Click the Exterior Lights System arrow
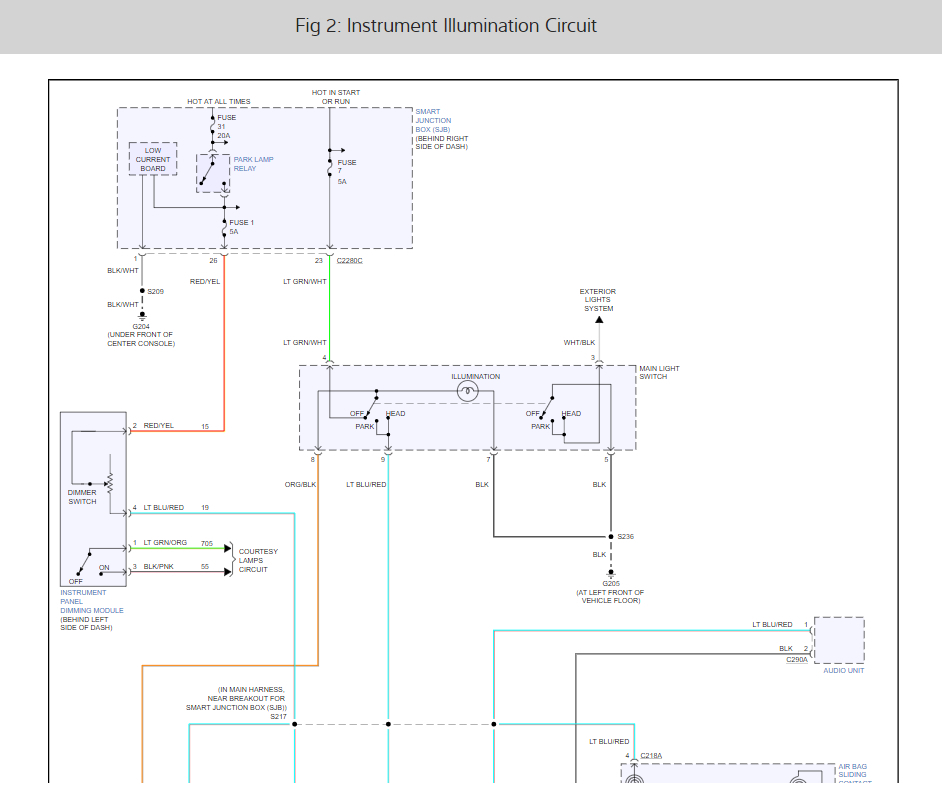Screen dimensions: 942x810 click(x=599, y=320)
